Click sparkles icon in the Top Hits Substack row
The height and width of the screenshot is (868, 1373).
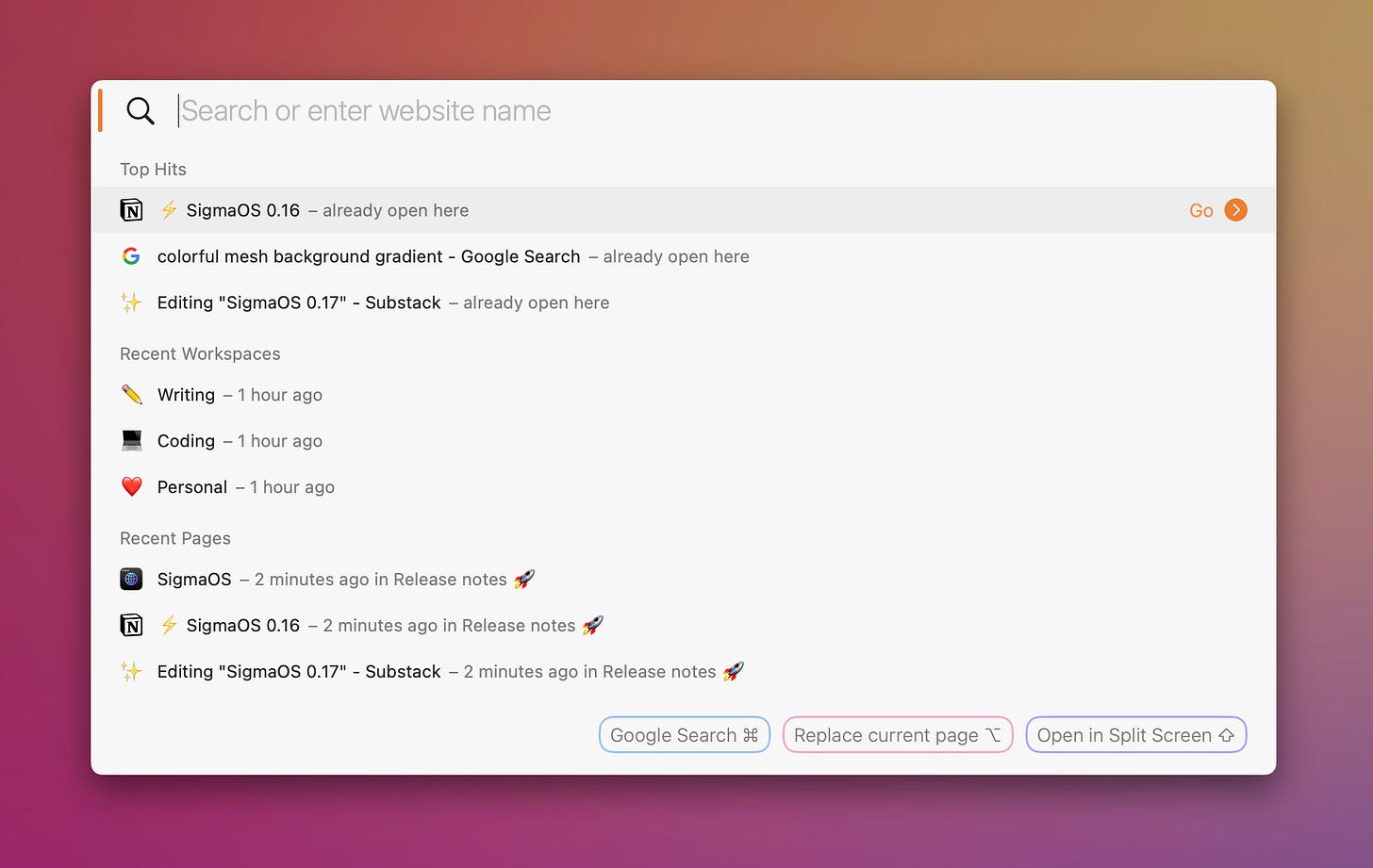(131, 303)
